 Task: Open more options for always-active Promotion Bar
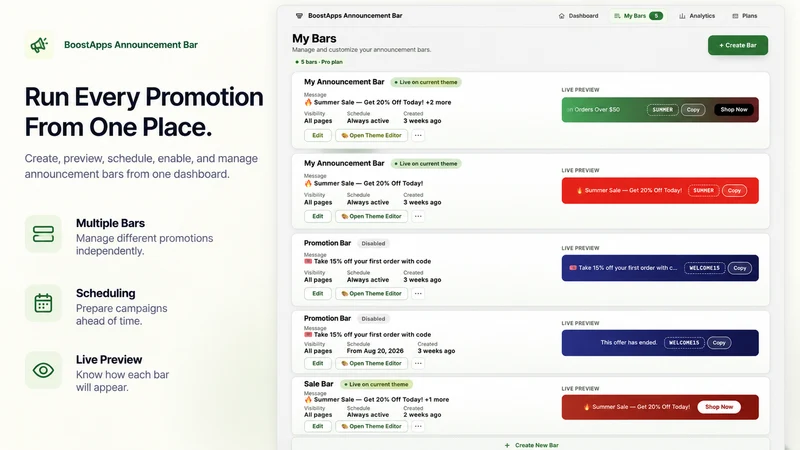point(418,293)
